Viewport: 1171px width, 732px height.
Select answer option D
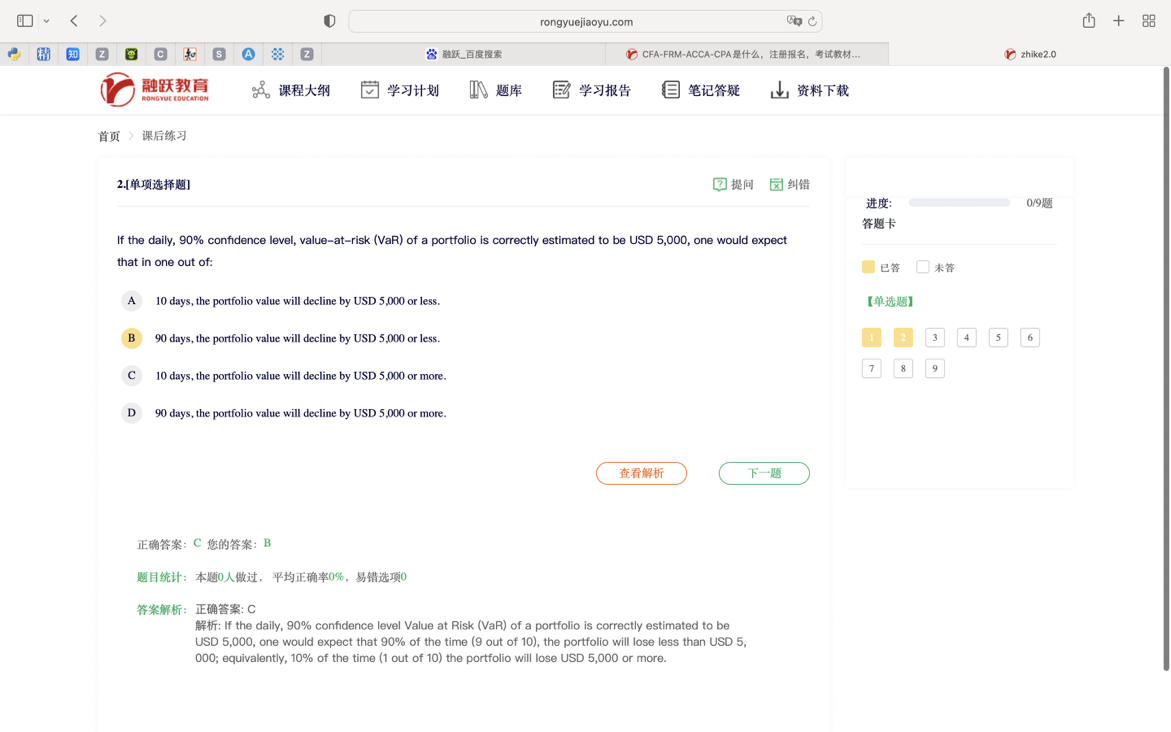click(x=131, y=413)
